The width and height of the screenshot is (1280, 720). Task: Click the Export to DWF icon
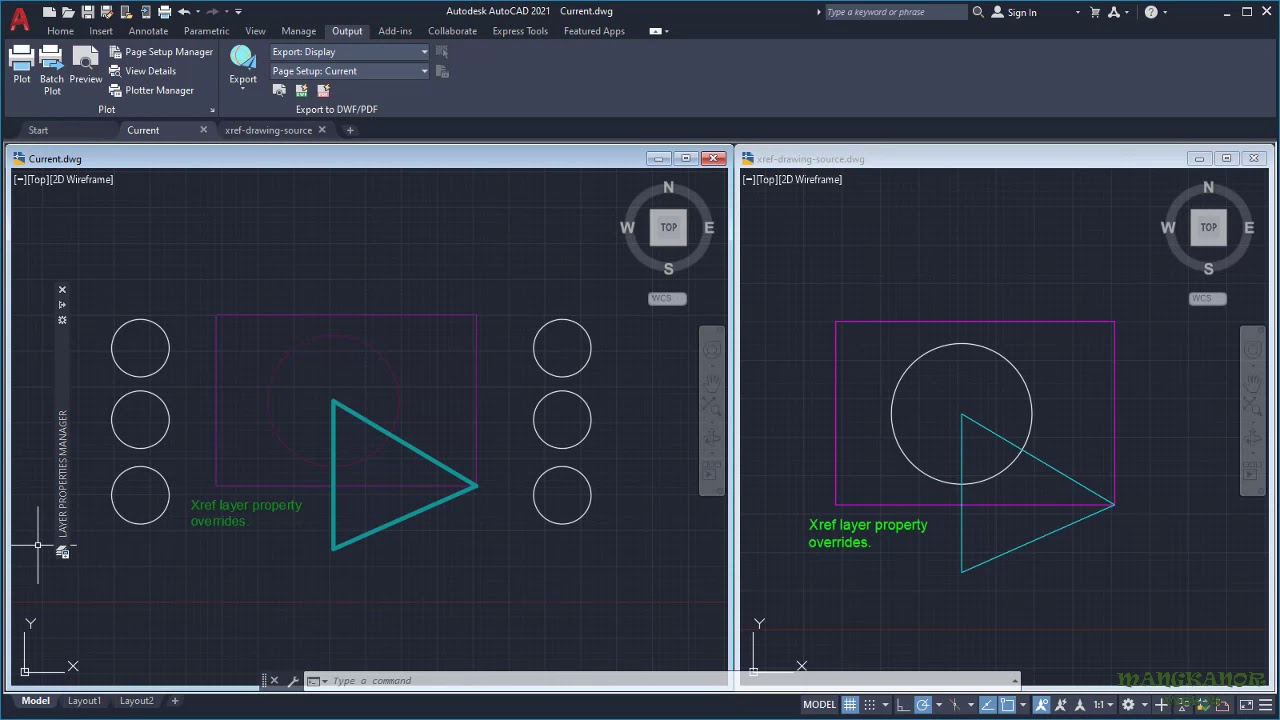point(301,90)
